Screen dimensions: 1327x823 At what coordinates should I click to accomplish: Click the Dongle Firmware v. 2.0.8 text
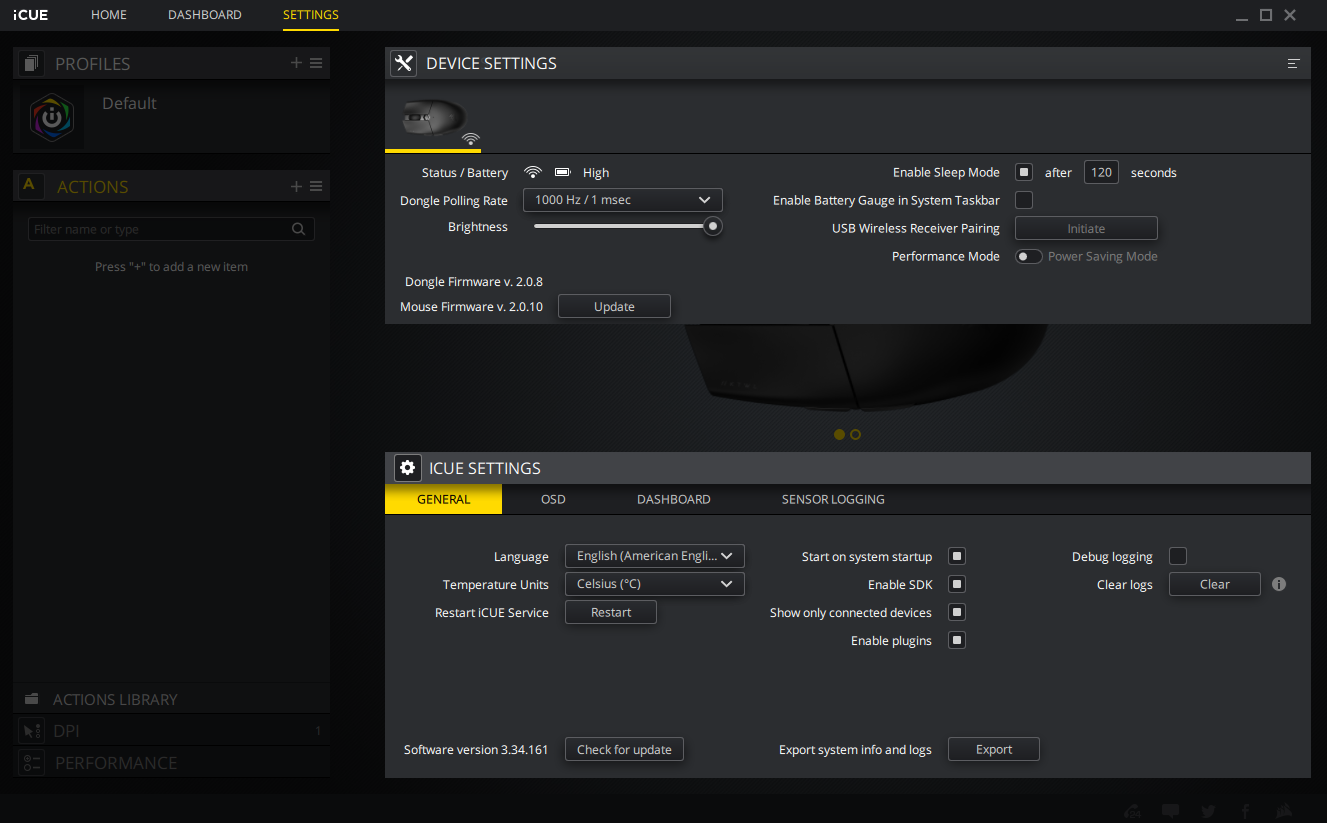[x=474, y=282]
